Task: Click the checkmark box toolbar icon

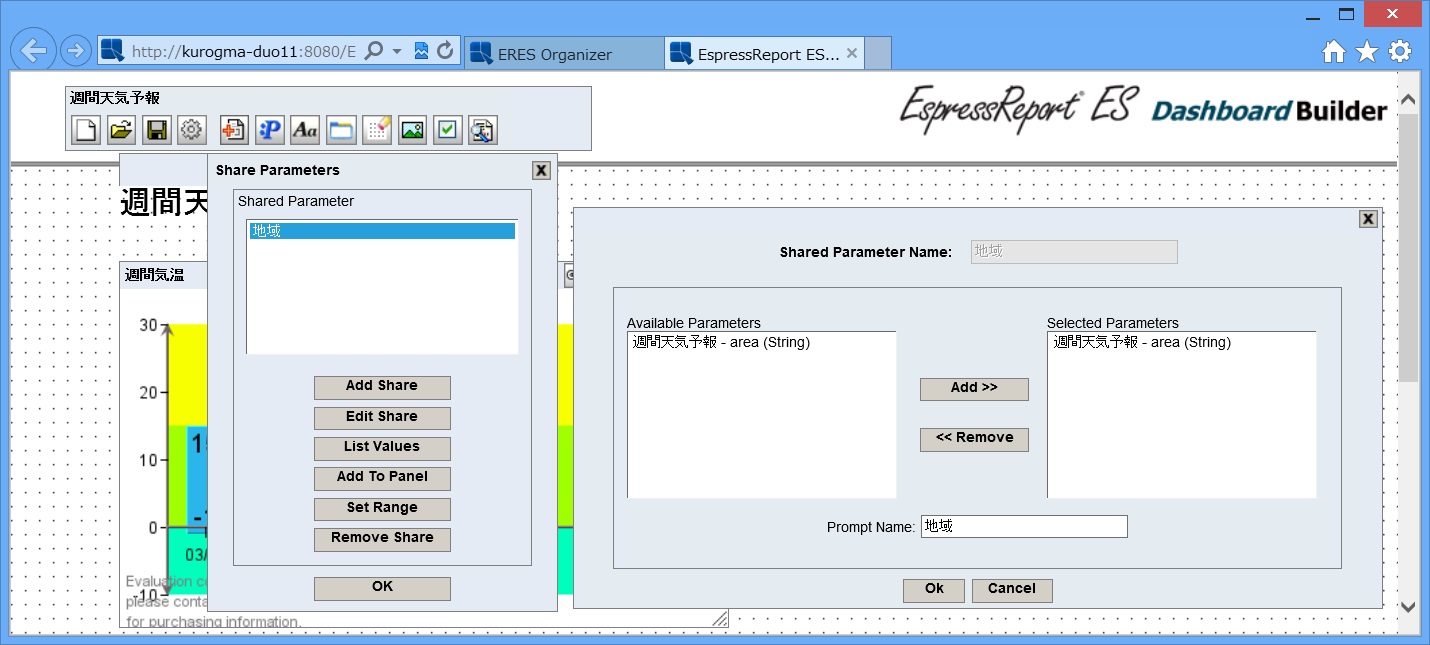Action: [x=448, y=130]
